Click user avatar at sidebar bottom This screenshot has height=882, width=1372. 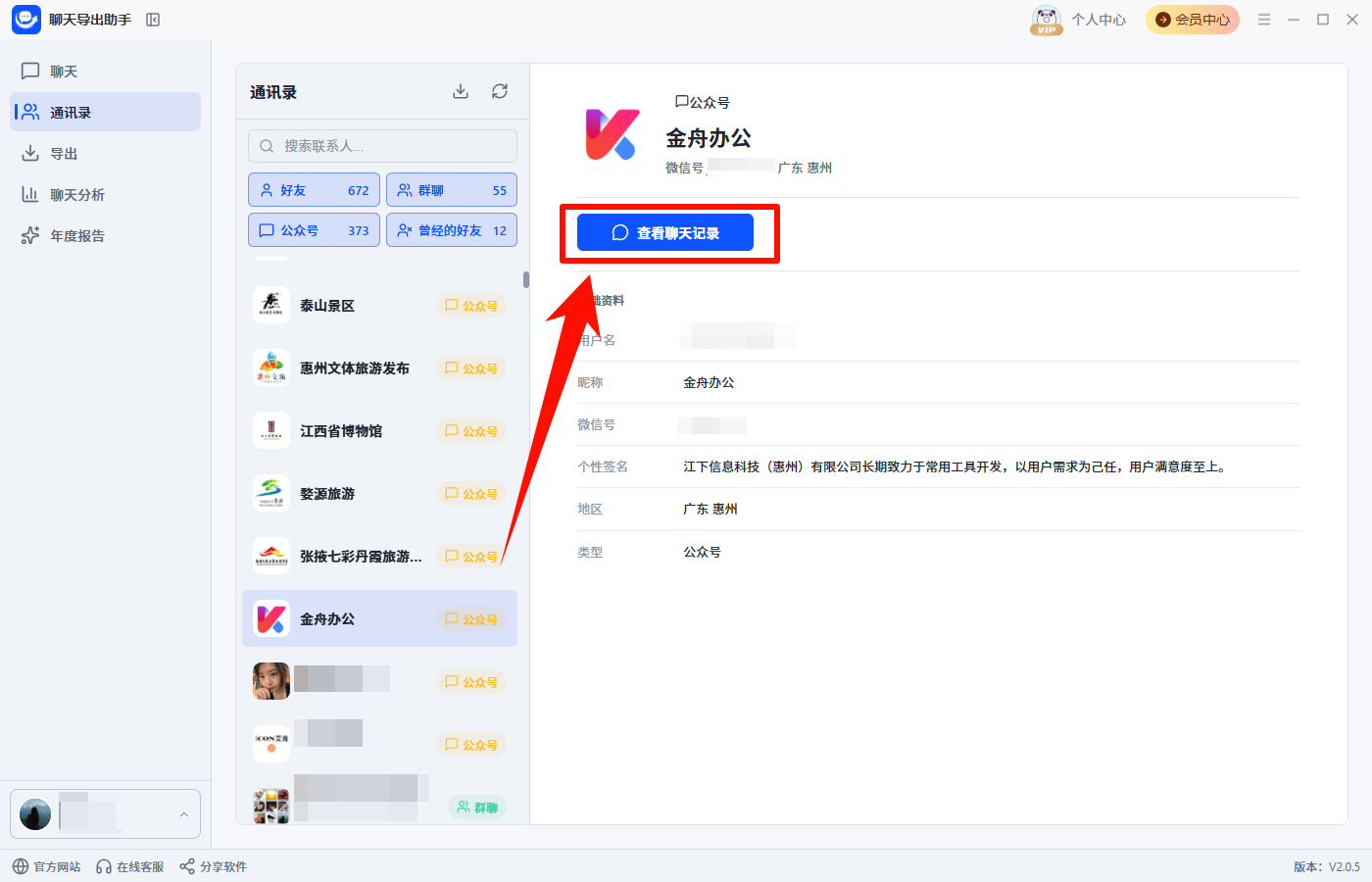35,814
